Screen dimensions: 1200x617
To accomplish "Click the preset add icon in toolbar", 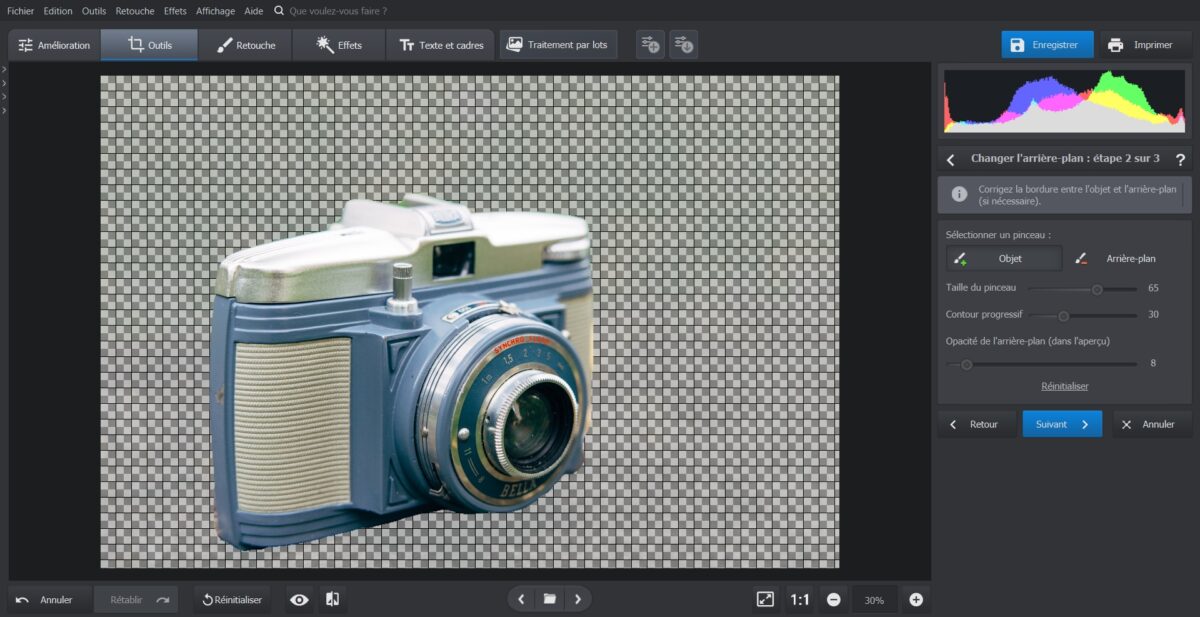I will 650,45.
